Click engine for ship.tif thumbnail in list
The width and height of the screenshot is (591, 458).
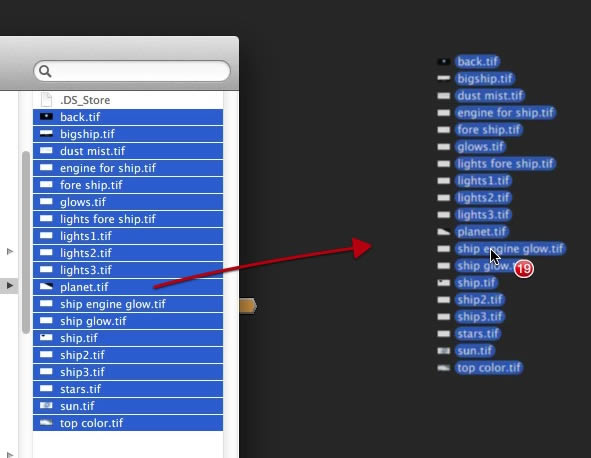[46, 167]
